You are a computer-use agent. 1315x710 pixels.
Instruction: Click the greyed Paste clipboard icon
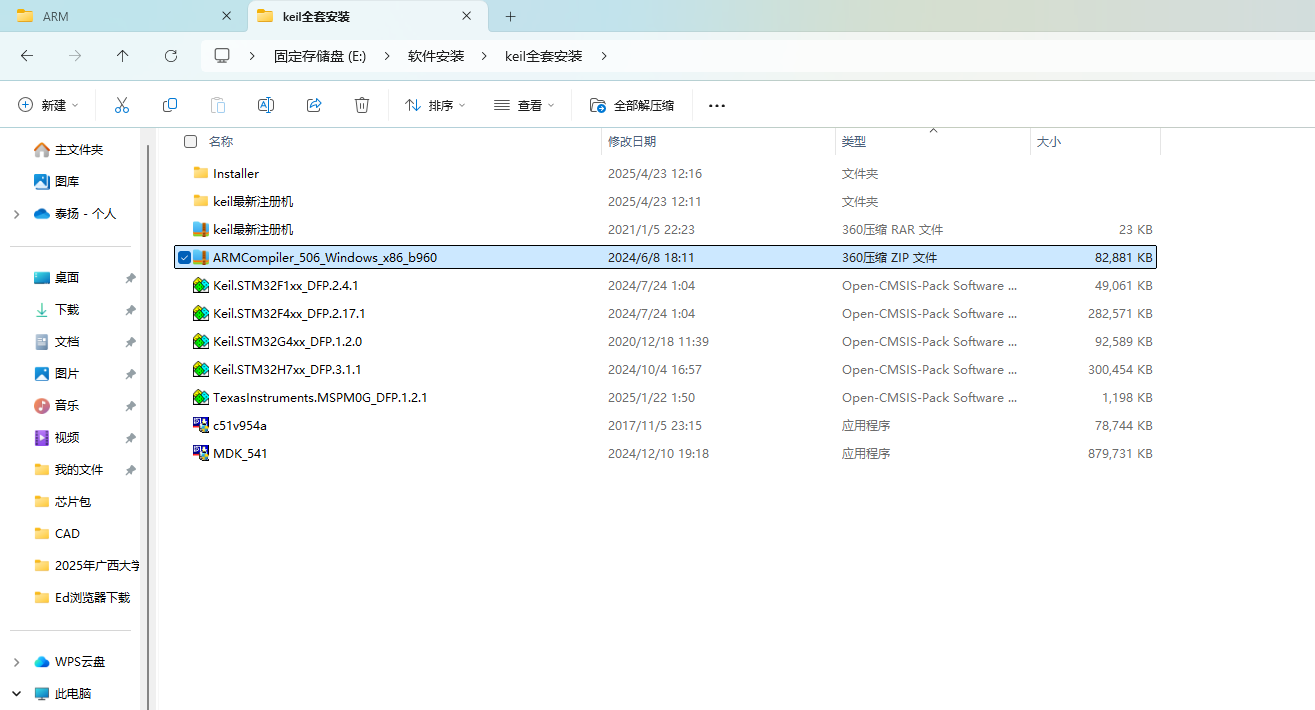point(218,105)
